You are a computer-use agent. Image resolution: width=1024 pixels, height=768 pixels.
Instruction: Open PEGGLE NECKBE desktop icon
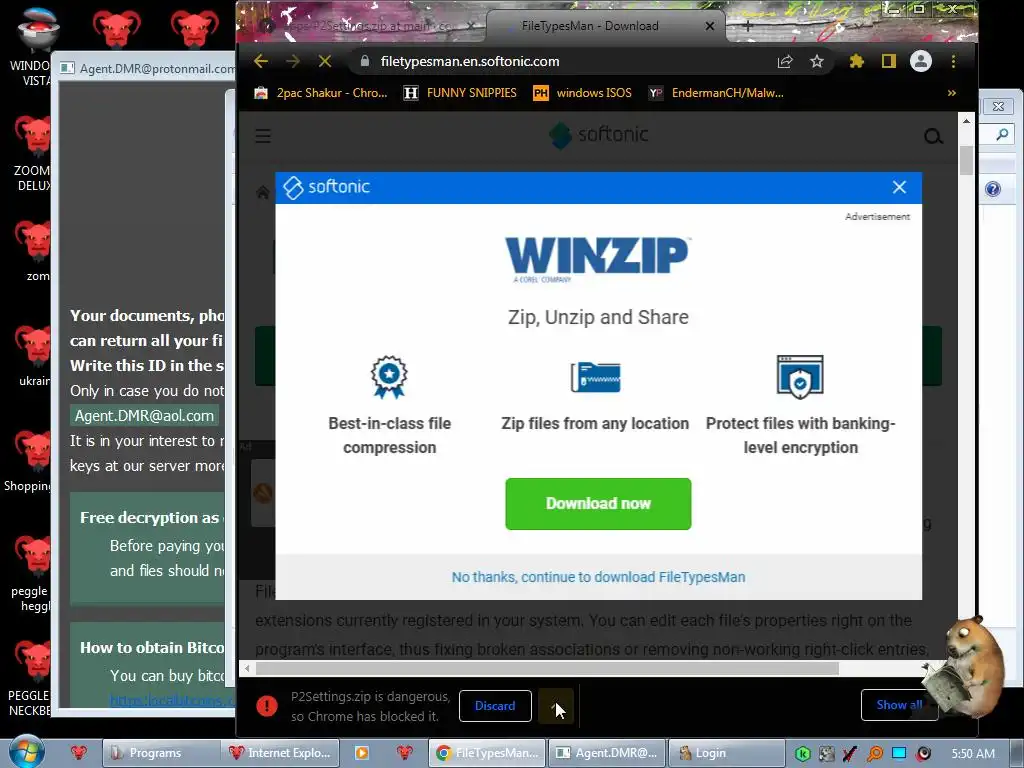pos(30,678)
